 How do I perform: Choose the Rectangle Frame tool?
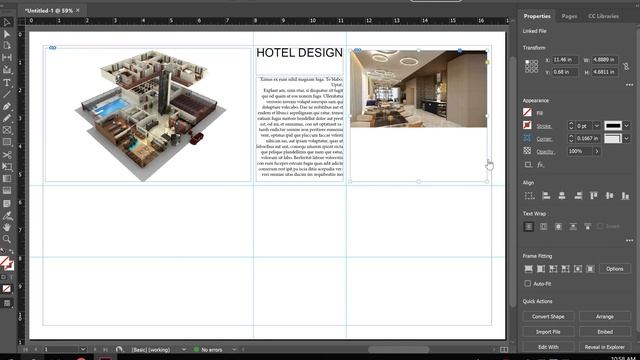click(7, 130)
